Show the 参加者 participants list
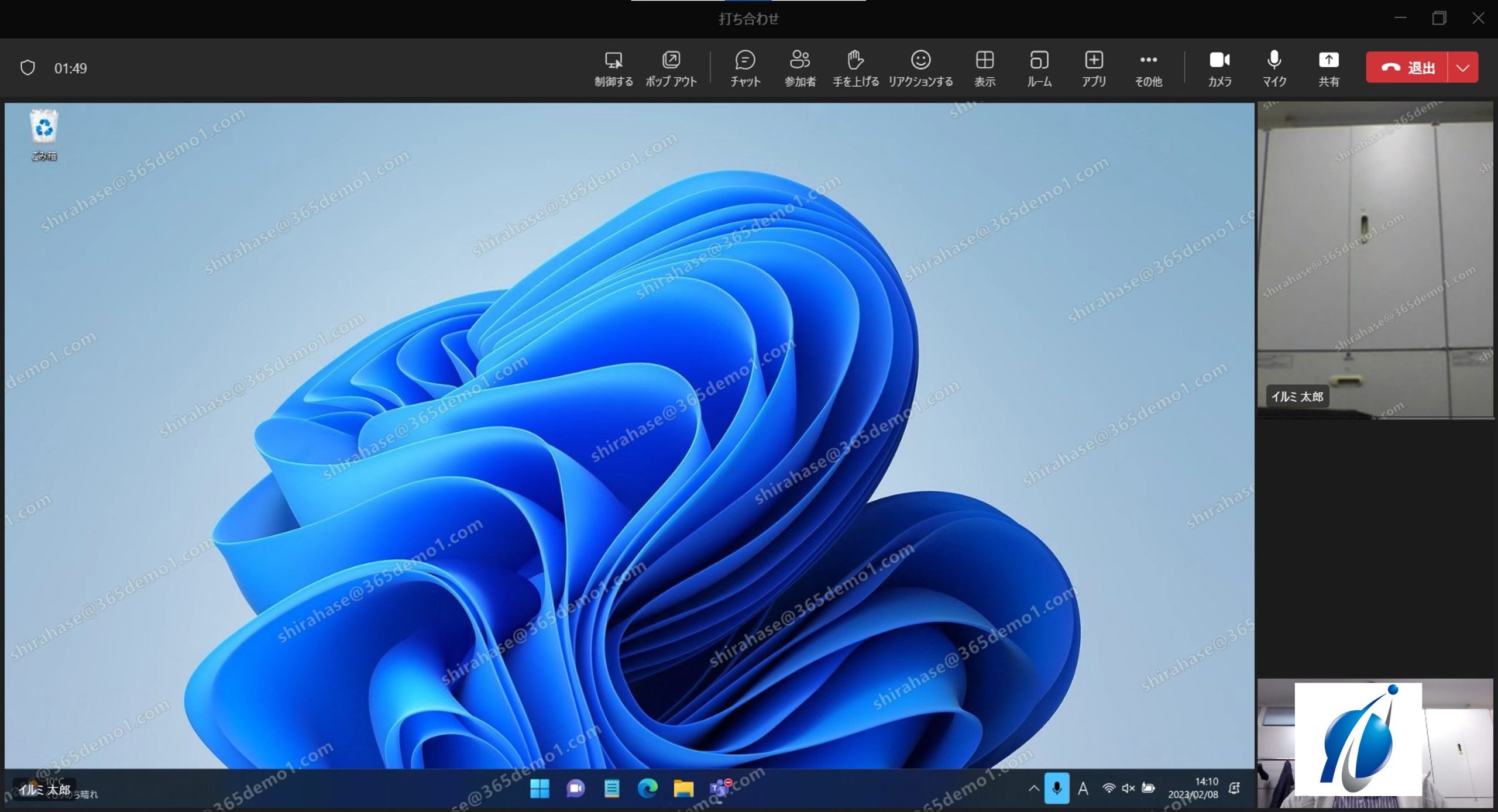The height and width of the screenshot is (812, 1498). pyautogui.click(x=800, y=68)
